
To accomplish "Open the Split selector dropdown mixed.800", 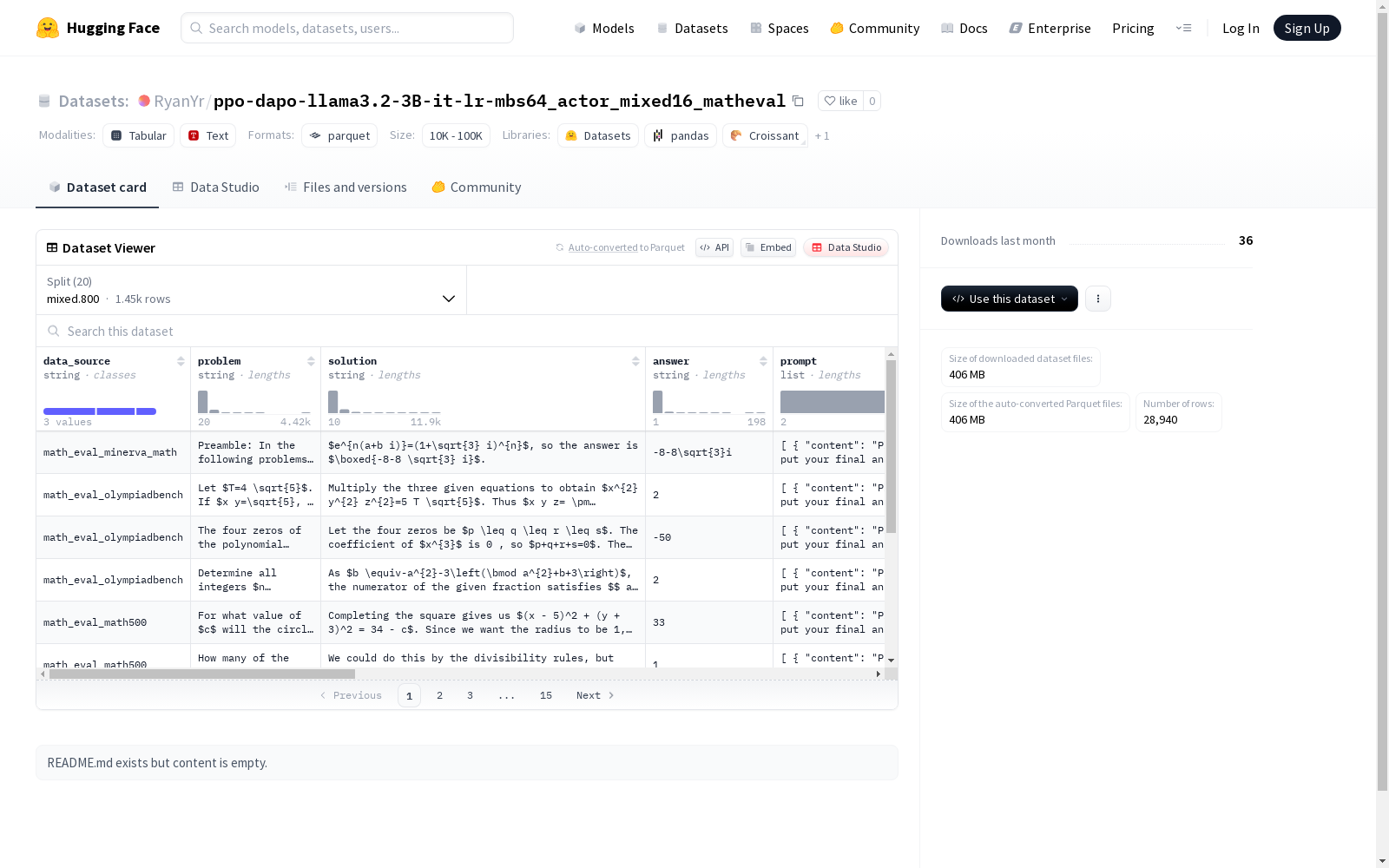I will click(x=251, y=290).
